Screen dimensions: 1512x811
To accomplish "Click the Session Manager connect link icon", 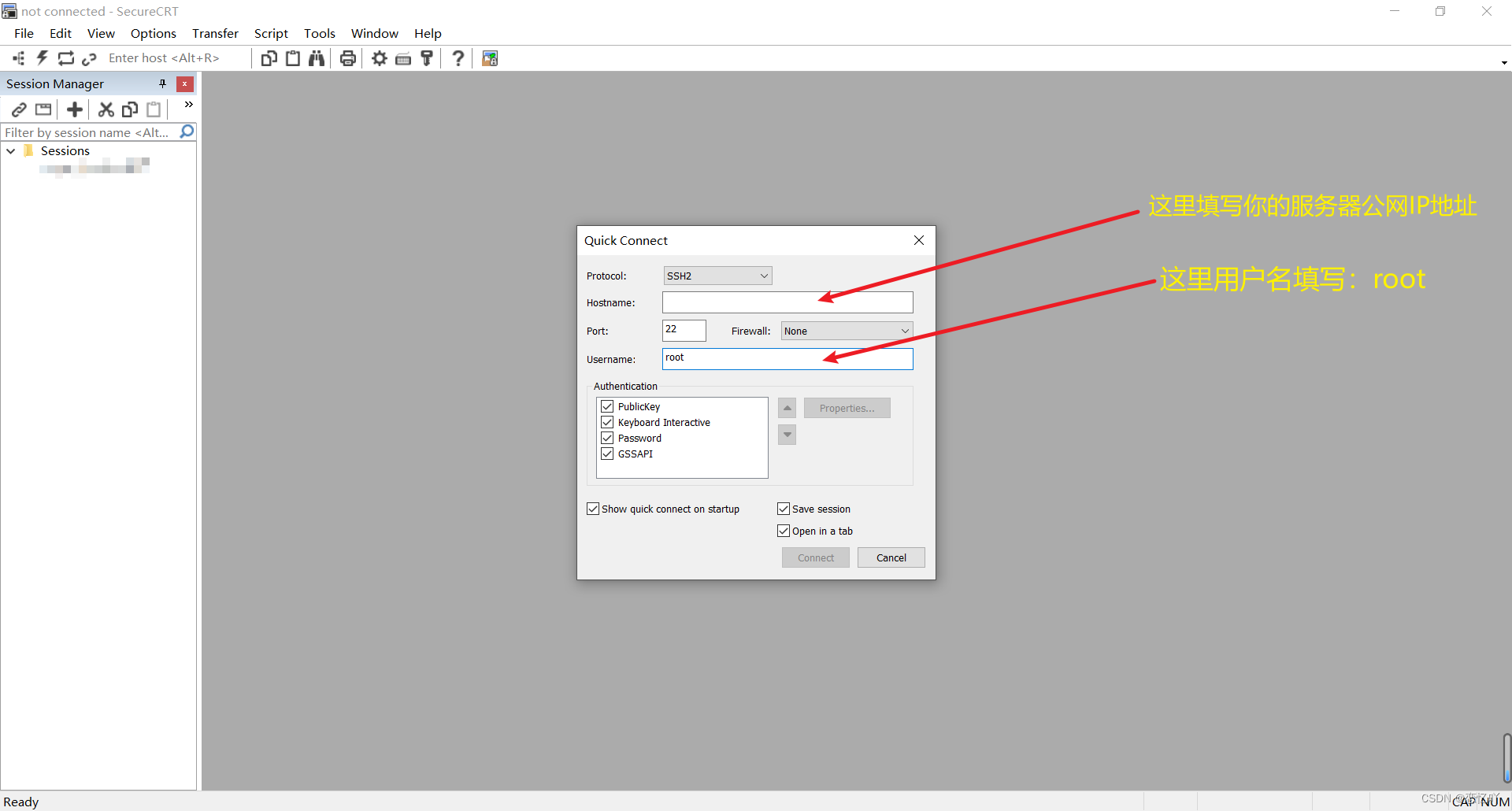I will pyautogui.click(x=20, y=109).
